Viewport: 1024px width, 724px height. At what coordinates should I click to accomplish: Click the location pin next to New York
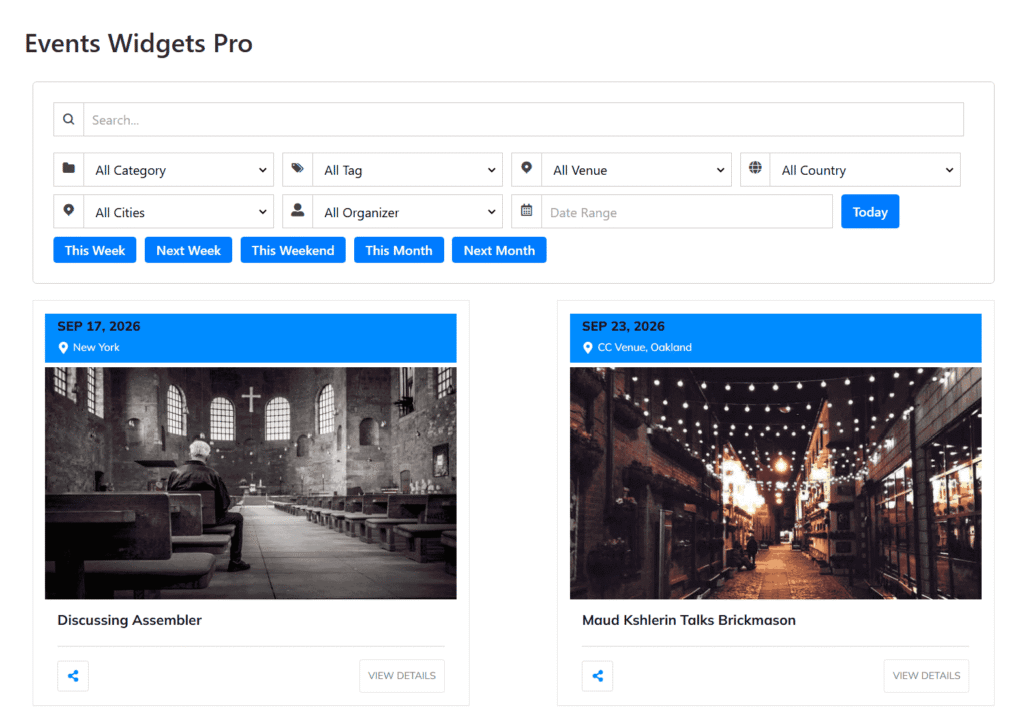click(x=63, y=348)
